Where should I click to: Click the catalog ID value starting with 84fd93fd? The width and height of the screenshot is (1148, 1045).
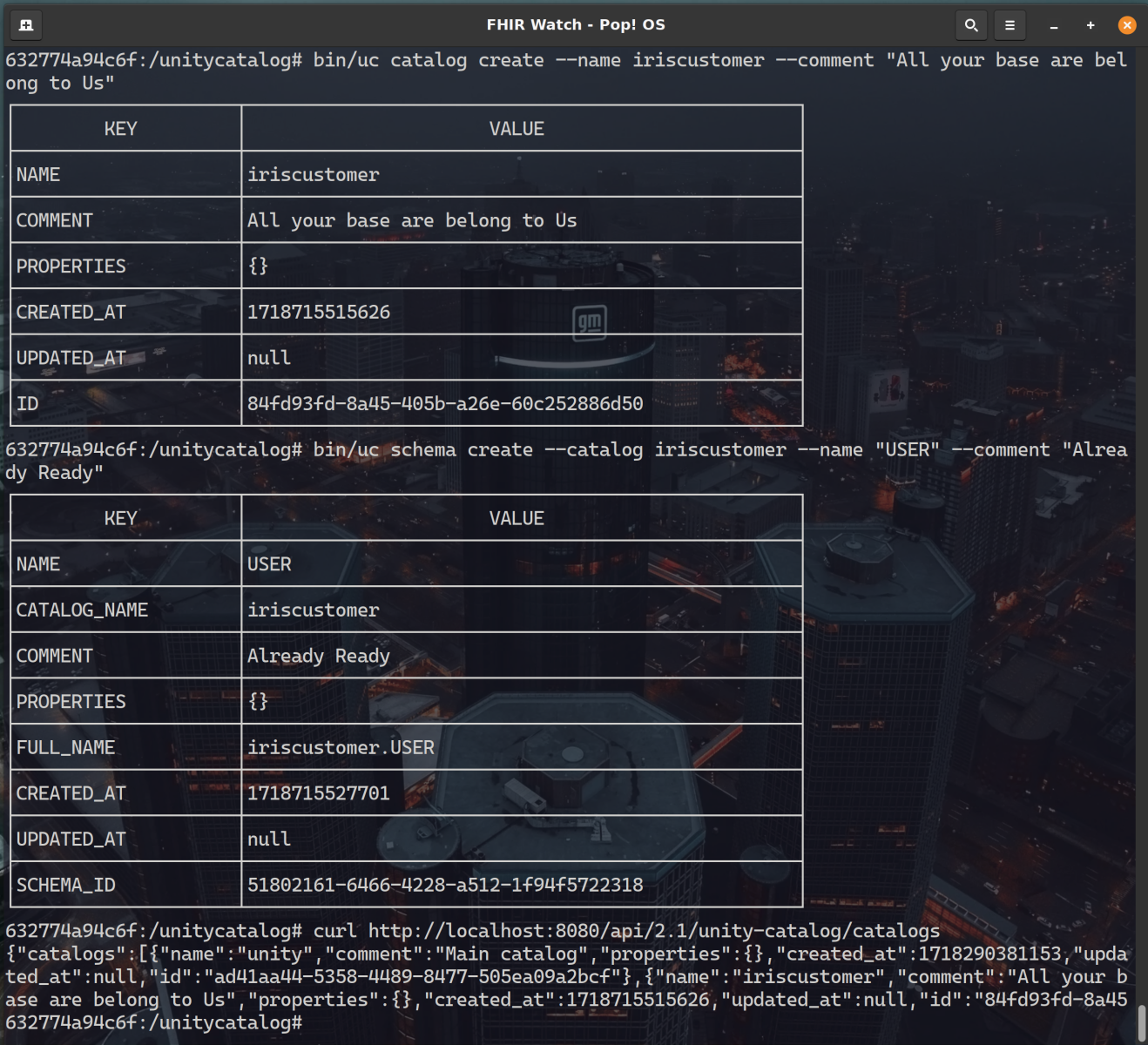pos(445,403)
